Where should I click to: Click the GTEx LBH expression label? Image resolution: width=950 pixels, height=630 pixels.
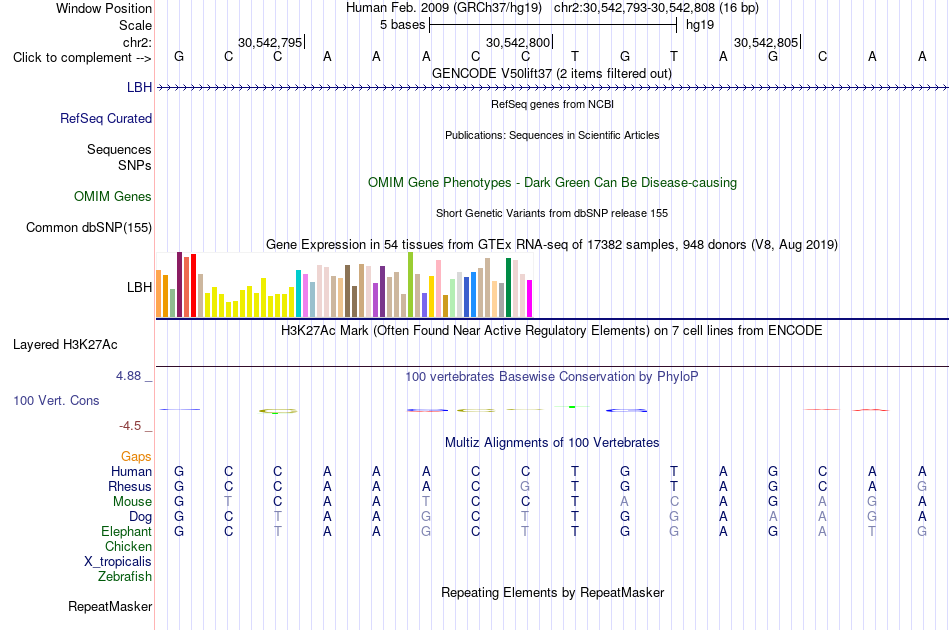click(139, 287)
